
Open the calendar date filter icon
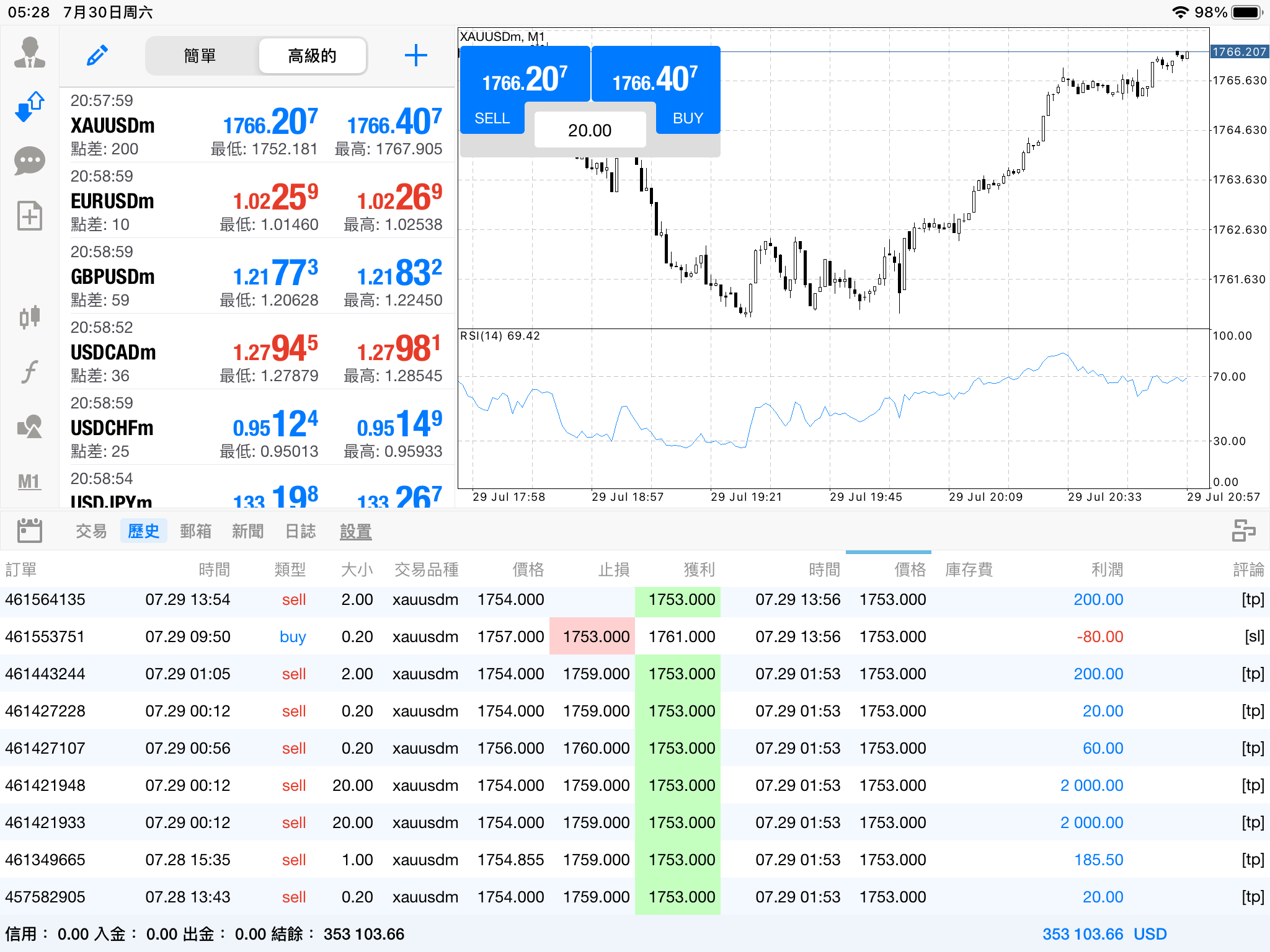(x=29, y=531)
